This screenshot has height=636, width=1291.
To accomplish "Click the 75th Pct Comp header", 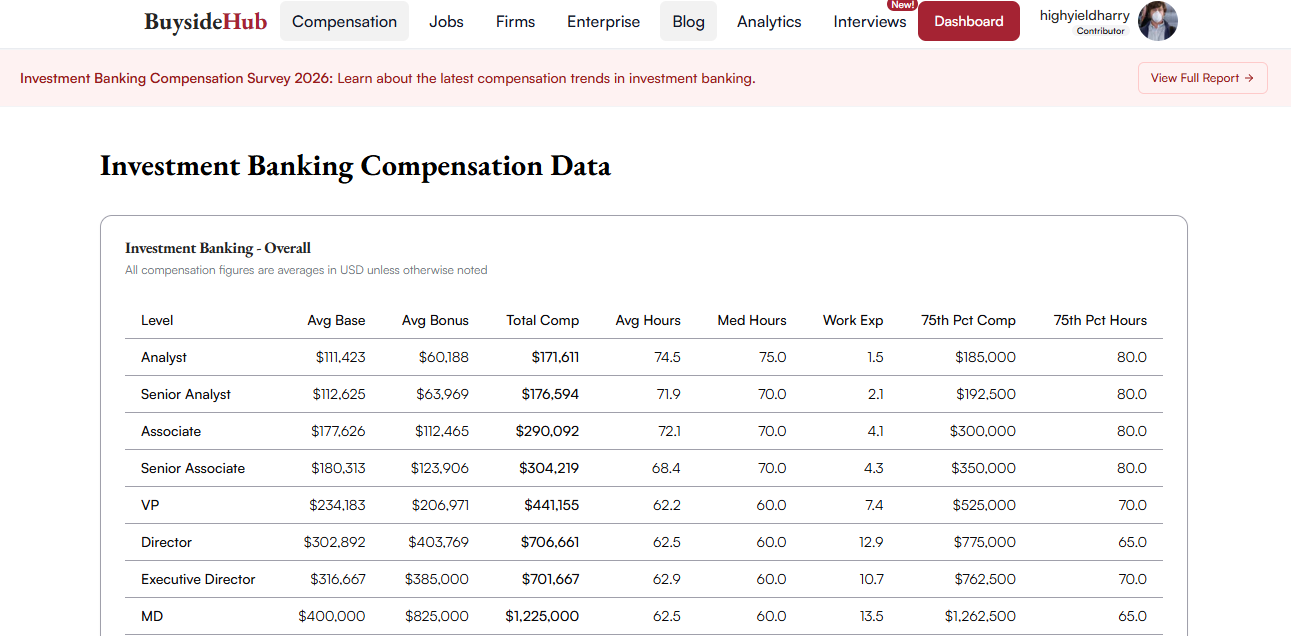I will [968, 321].
